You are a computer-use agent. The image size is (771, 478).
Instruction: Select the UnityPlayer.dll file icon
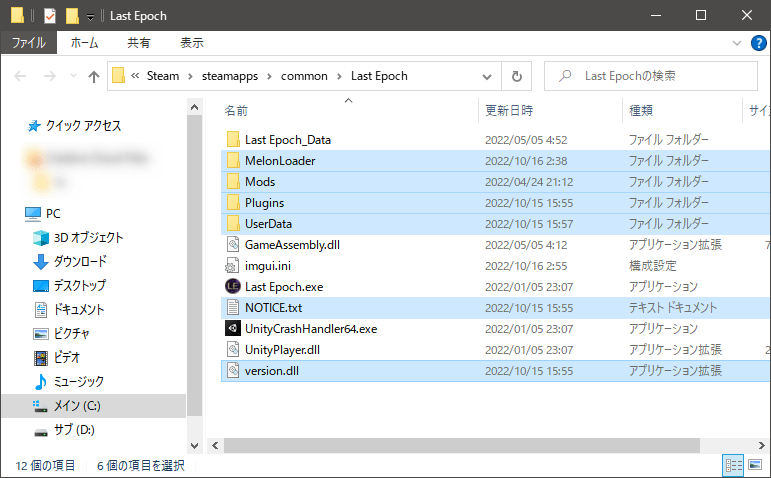[x=233, y=350]
